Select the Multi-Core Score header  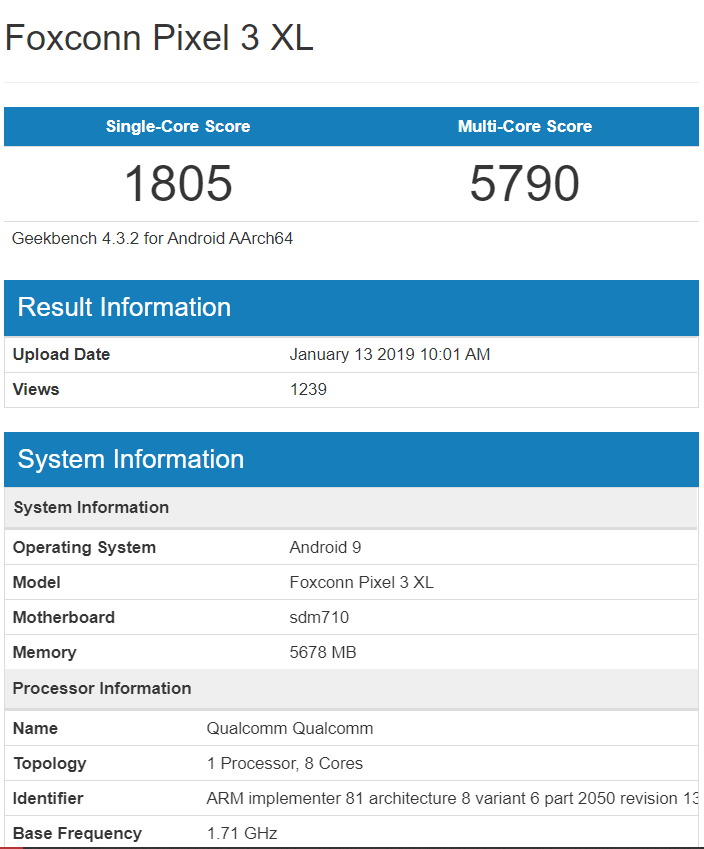click(525, 126)
